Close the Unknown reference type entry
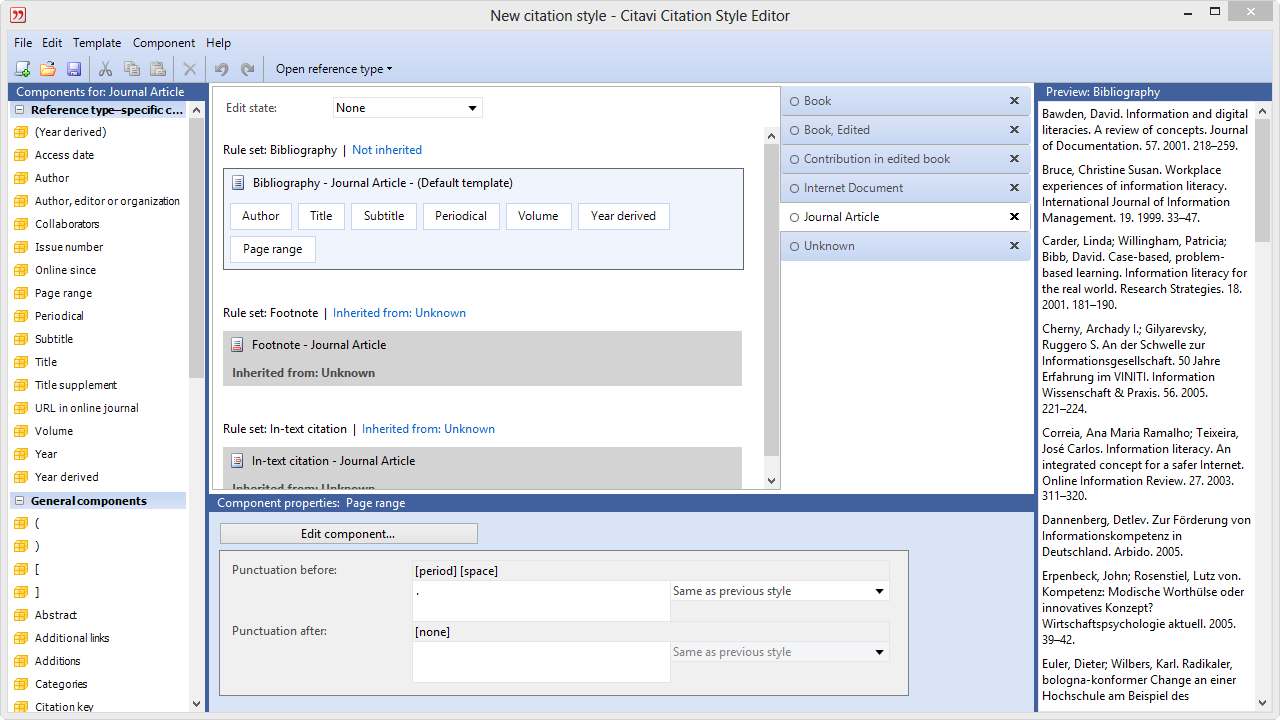Viewport: 1280px width, 720px height. point(1014,246)
